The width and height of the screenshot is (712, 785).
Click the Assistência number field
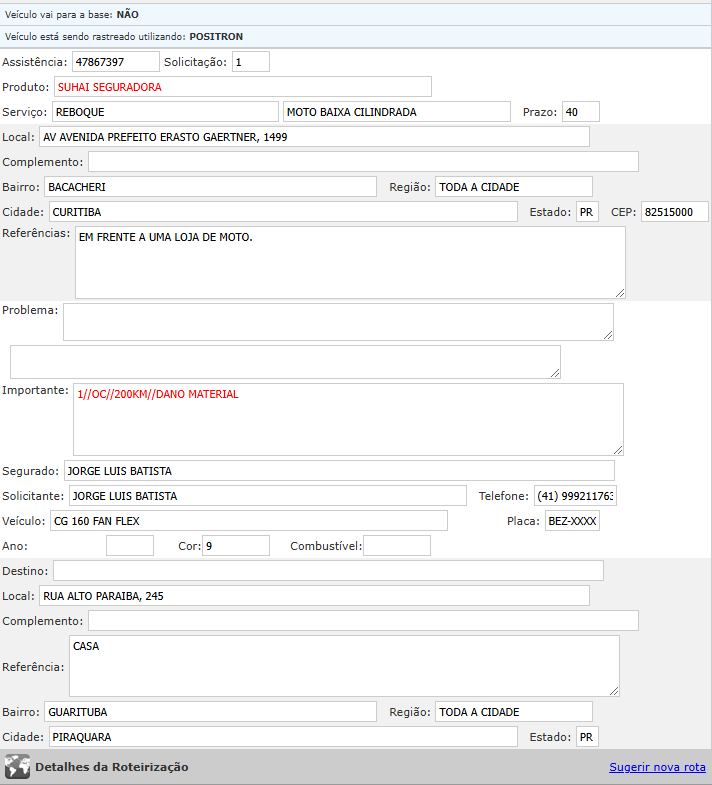point(115,62)
